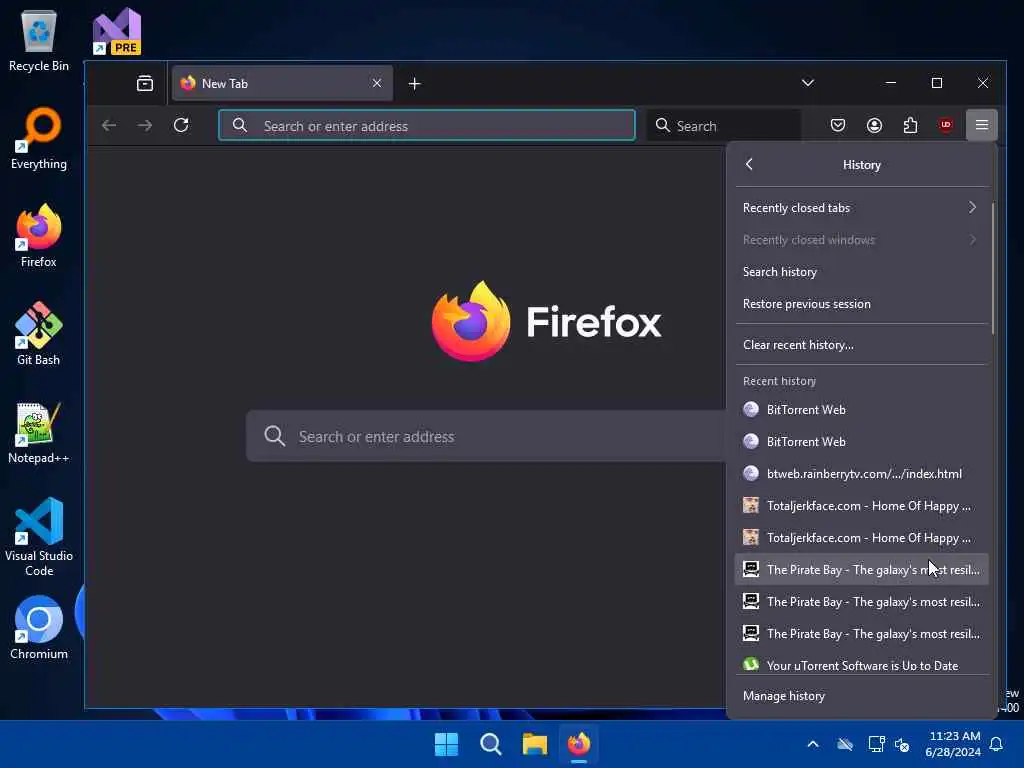
Task: Select the New Tab tab
Action: click(282, 83)
